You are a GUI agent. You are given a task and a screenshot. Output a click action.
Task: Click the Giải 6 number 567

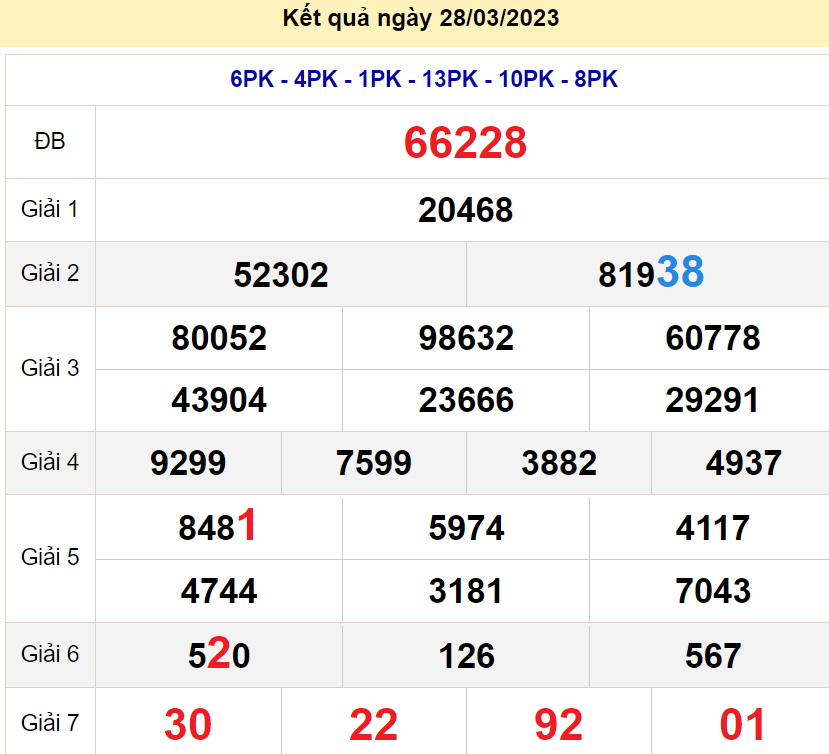pyautogui.click(x=713, y=656)
